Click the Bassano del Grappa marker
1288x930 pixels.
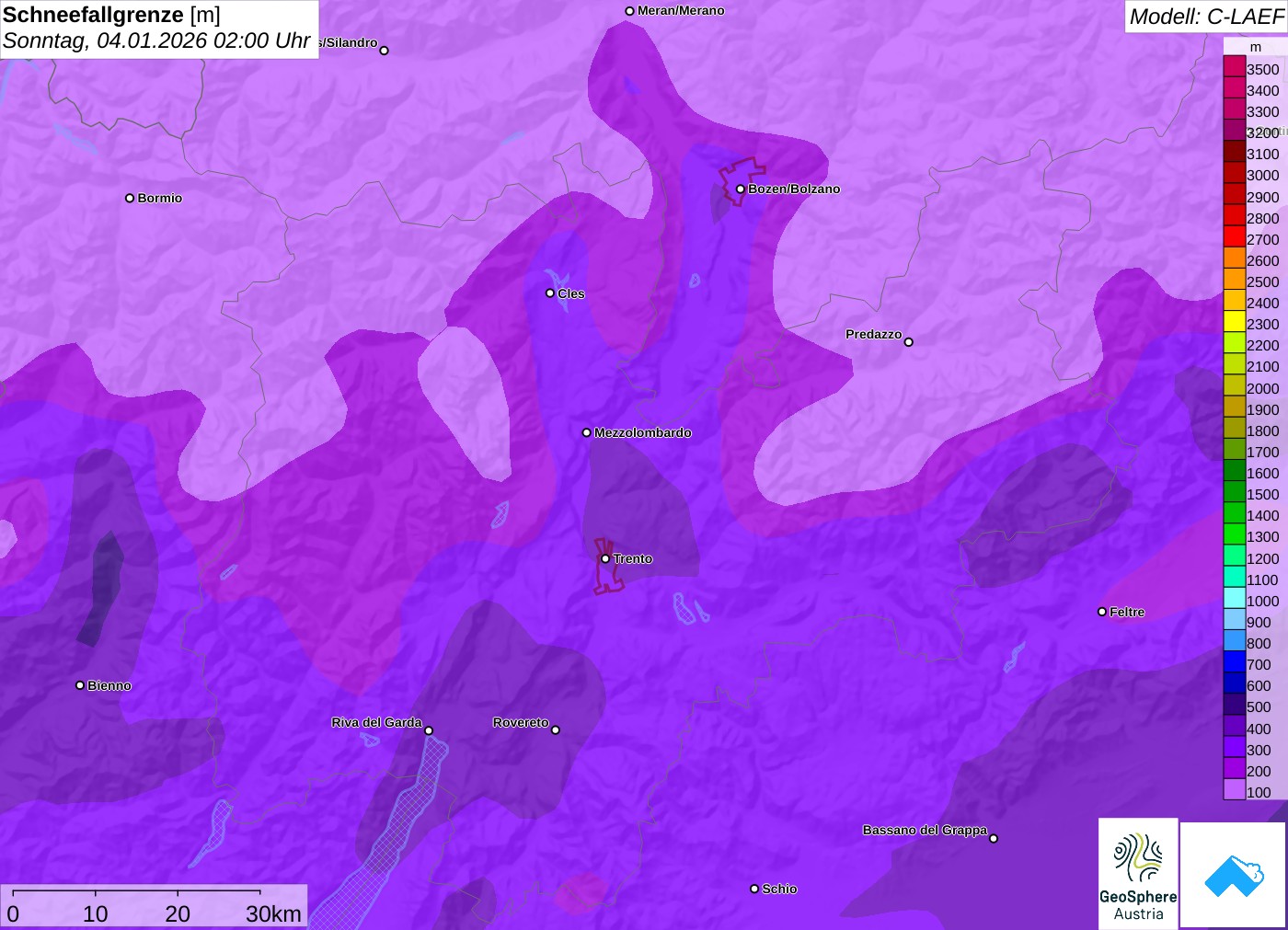coord(994,838)
